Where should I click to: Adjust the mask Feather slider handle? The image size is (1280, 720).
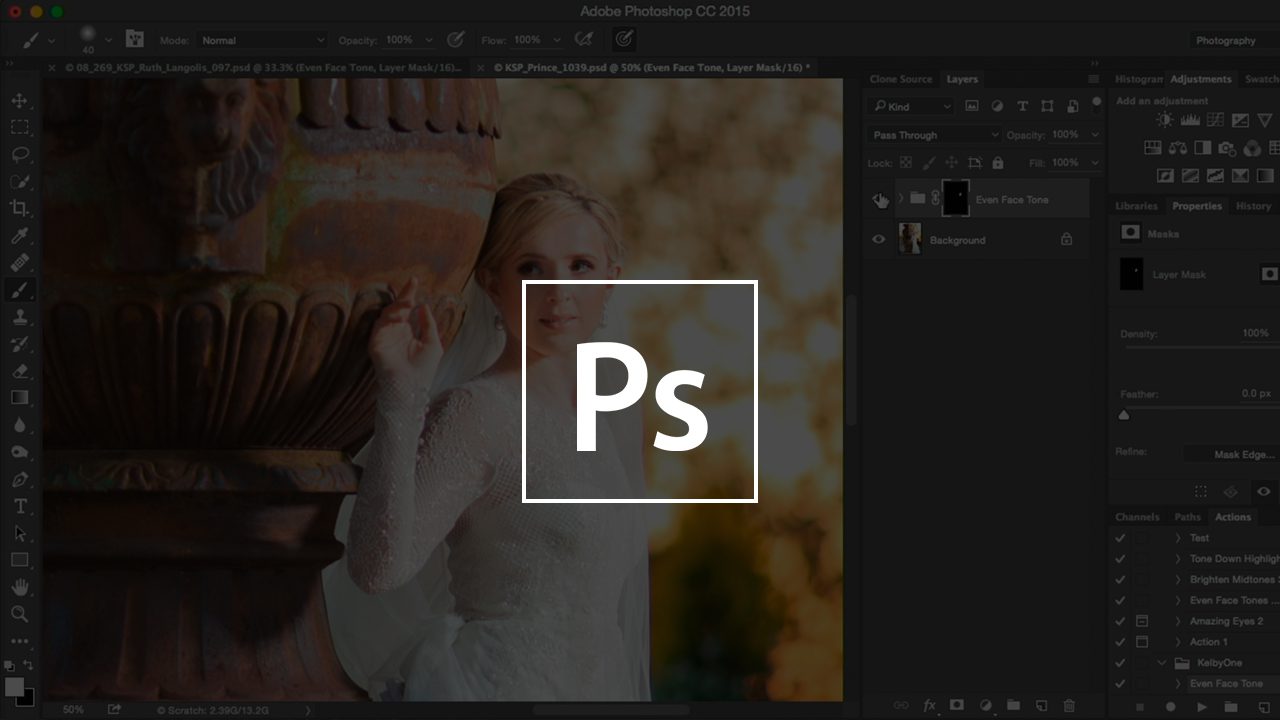click(1124, 415)
